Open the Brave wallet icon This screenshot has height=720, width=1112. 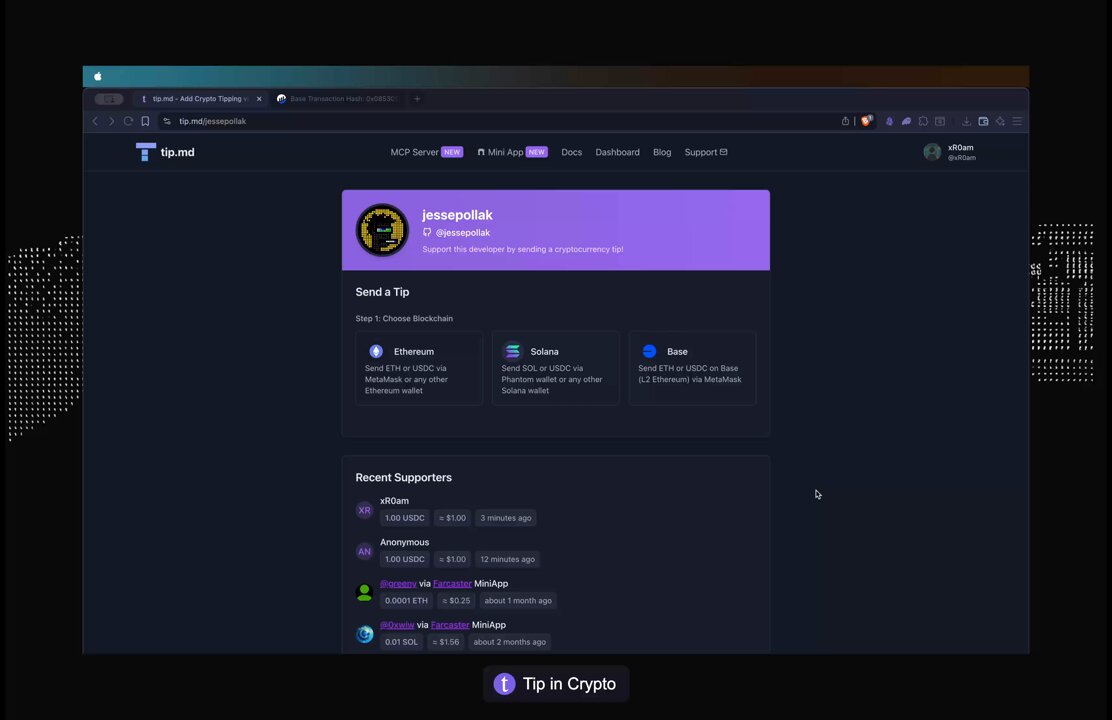[x=983, y=121]
